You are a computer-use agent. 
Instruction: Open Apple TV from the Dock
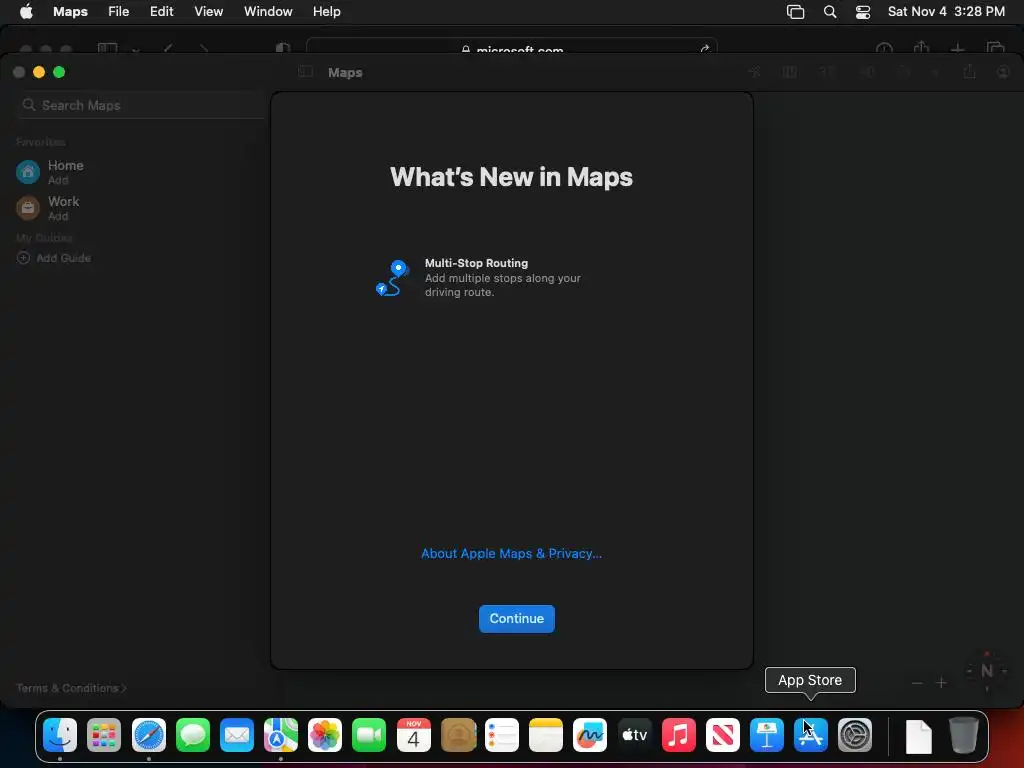(x=634, y=735)
